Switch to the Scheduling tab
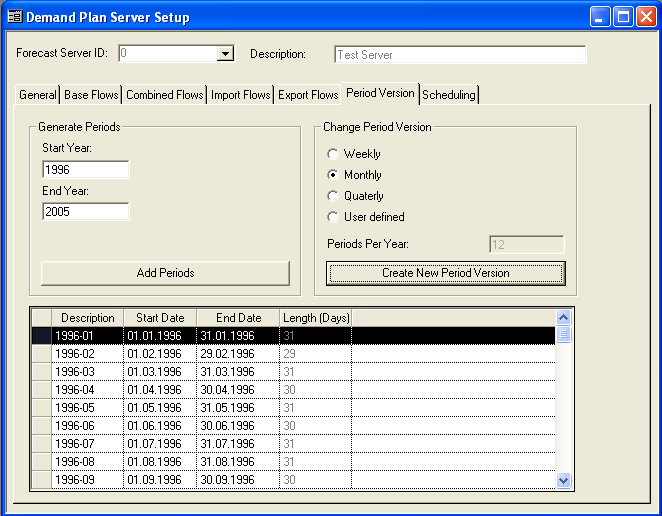Image resolution: width=662 pixels, height=516 pixels. point(449,95)
